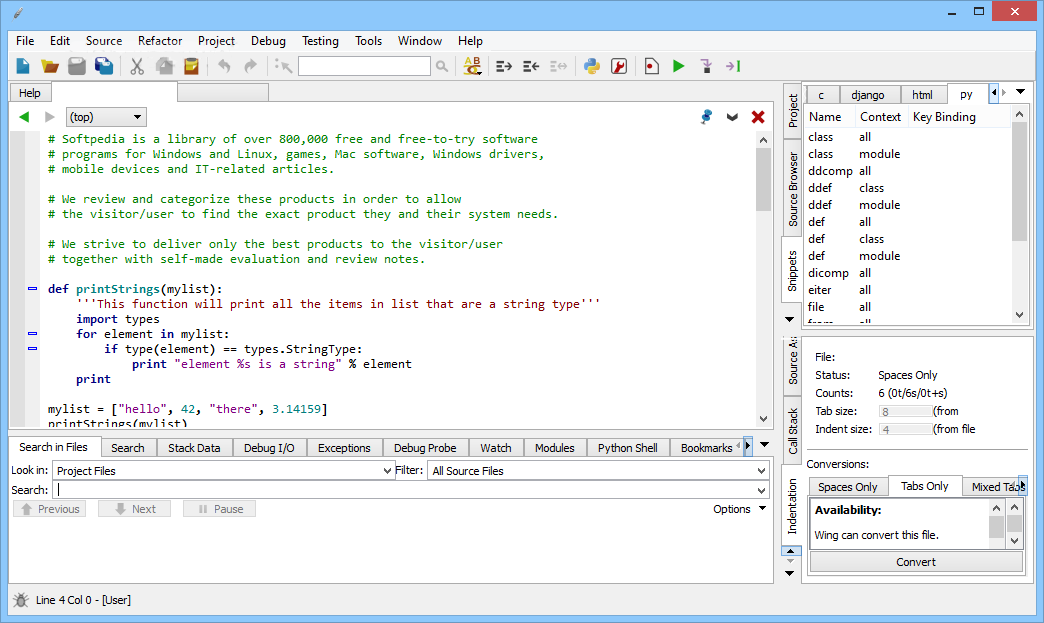Open the AB search-and-replace icon
The height and width of the screenshot is (623, 1044).
[472, 66]
